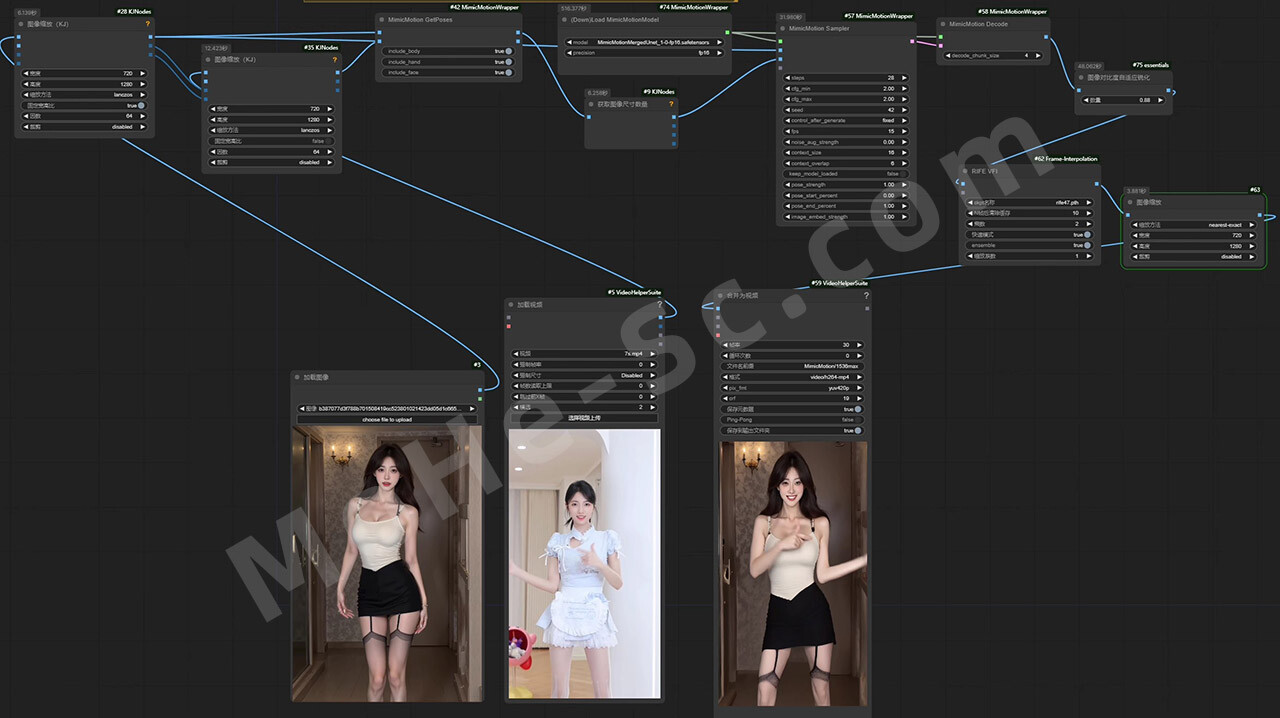The image size is (1280, 718).
Task: Collapse the MimicMotion Sampler node via its title dot
Action: click(781, 29)
